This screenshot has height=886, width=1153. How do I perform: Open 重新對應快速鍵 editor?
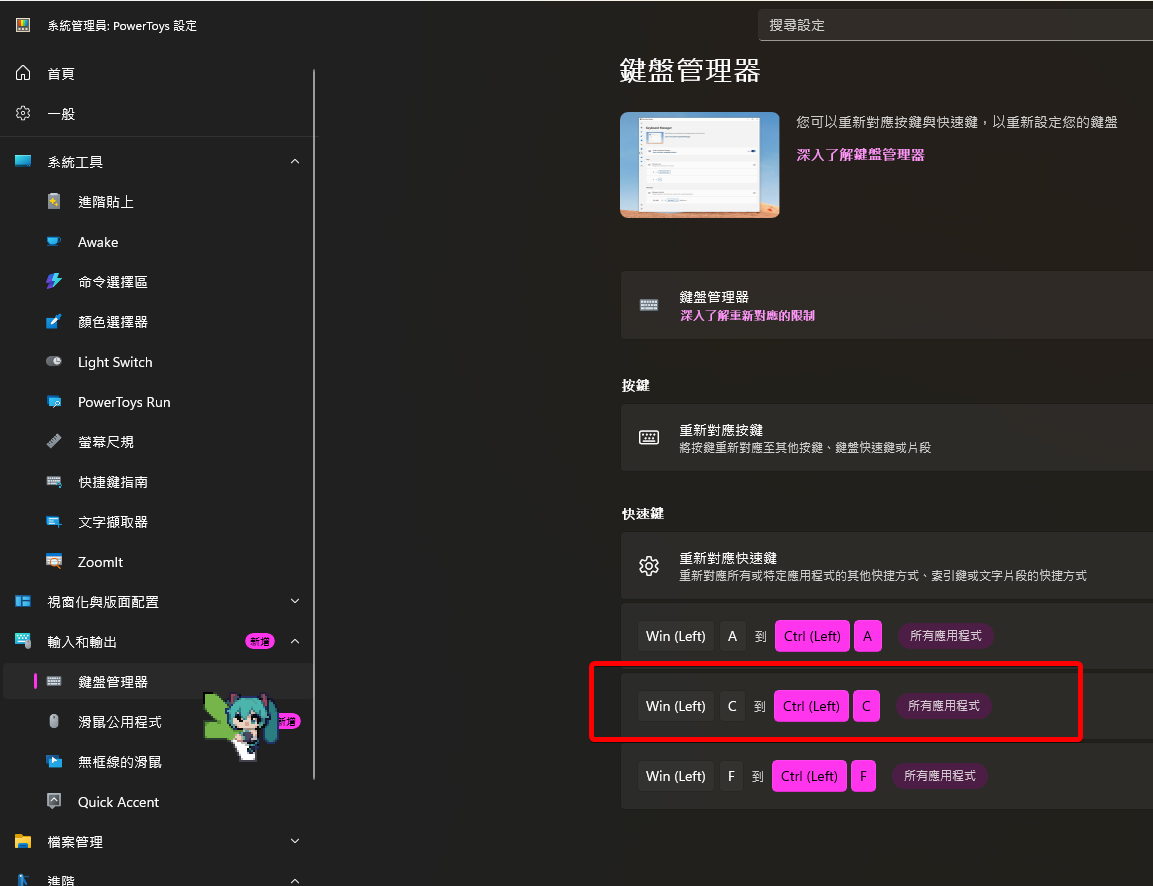pyautogui.click(x=887, y=565)
